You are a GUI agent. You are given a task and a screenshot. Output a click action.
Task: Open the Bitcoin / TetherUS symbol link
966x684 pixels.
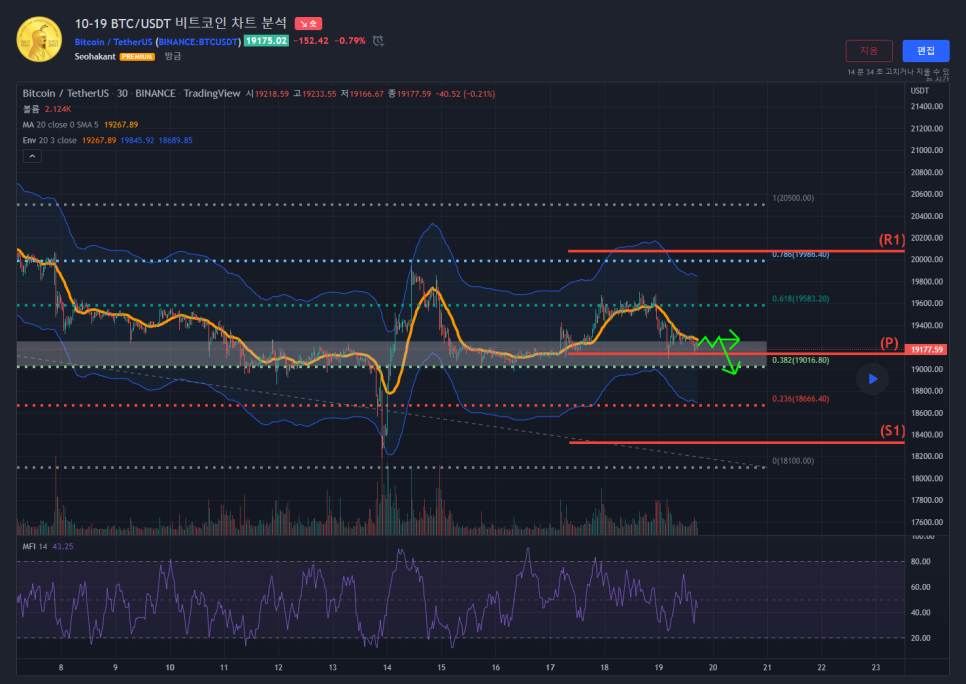114,41
